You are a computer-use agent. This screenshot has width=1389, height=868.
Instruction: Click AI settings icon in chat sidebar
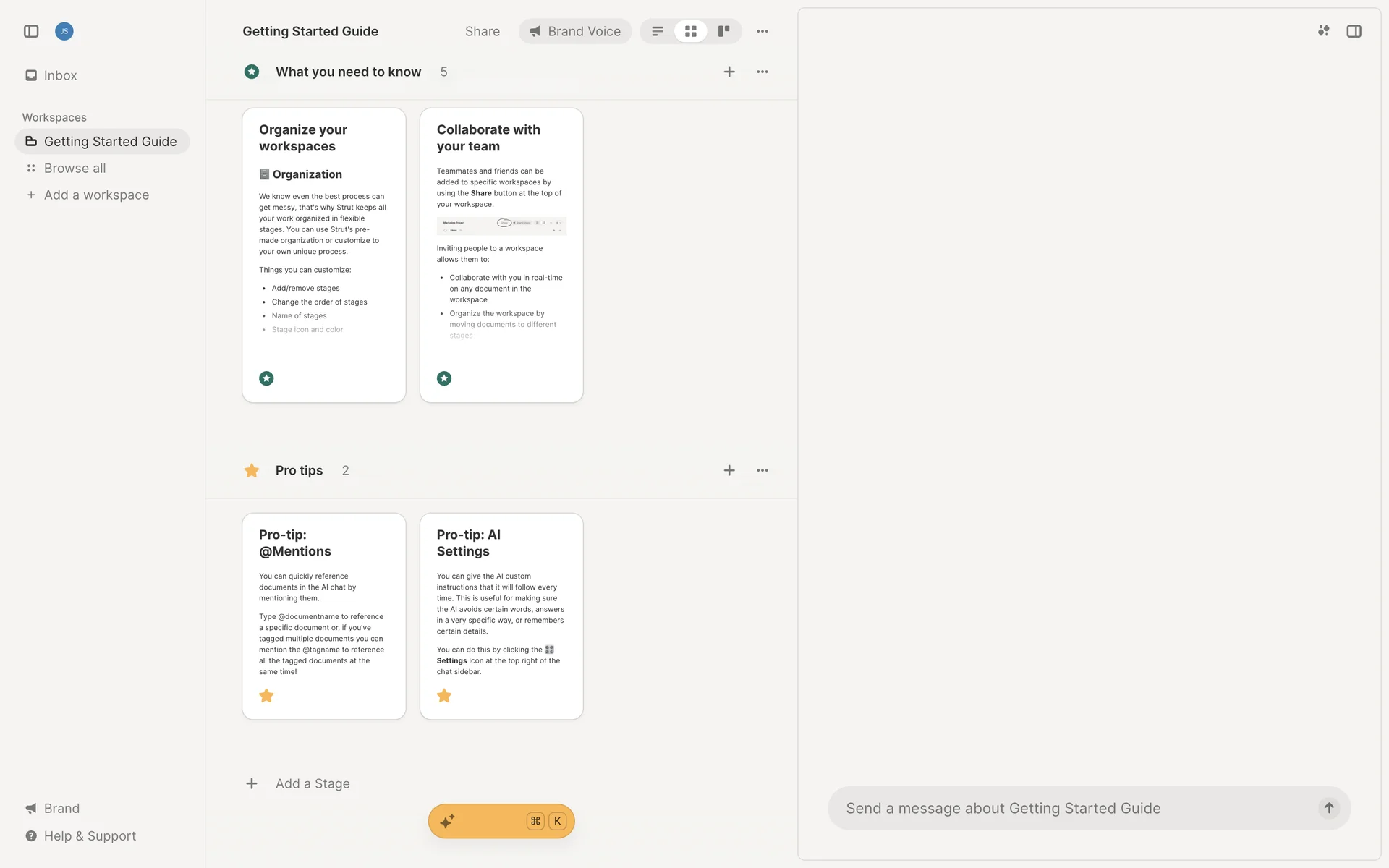(1323, 31)
